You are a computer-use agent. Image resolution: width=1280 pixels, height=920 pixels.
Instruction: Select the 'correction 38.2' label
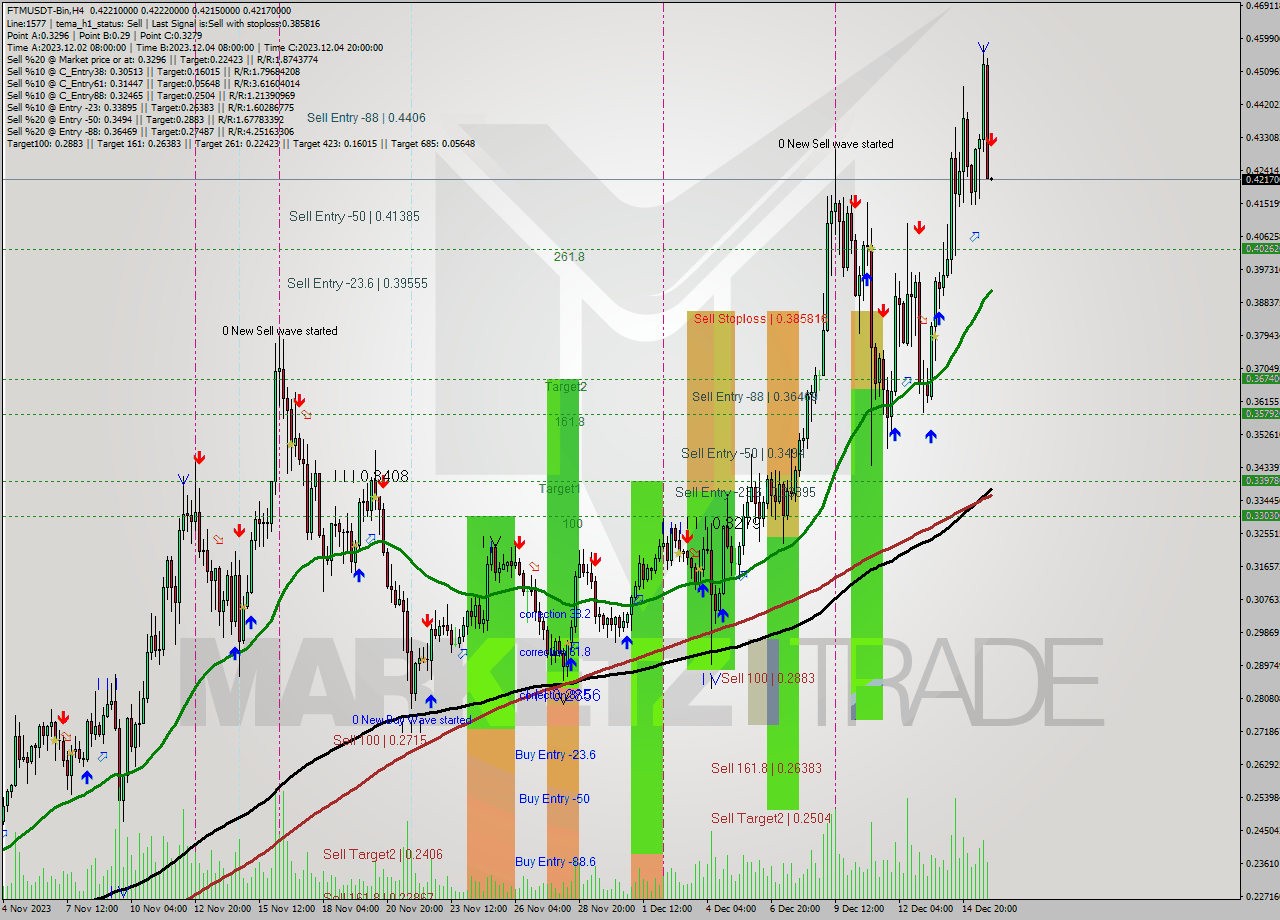pyautogui.click(x=555, y=614)
